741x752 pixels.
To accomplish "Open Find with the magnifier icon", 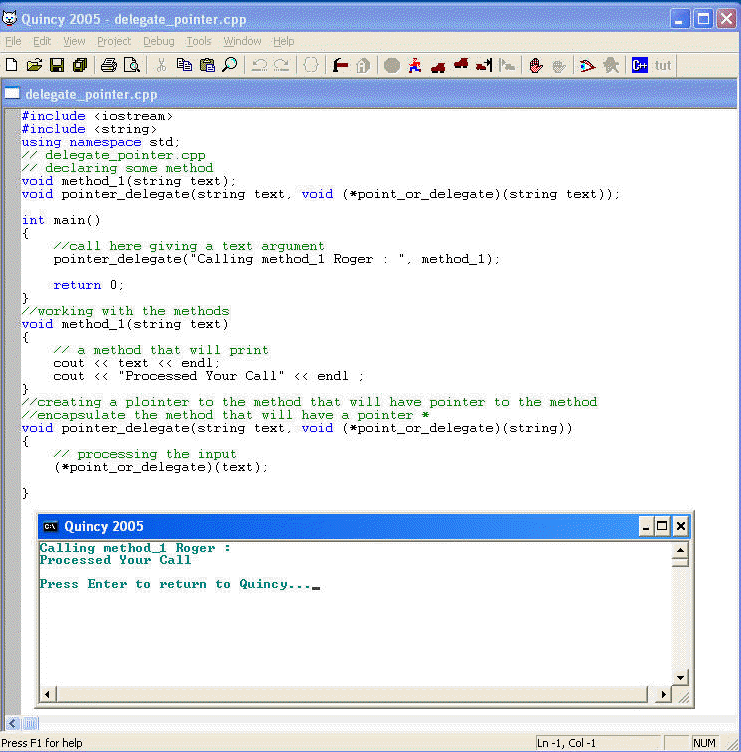I will click(x=230, y=65).
